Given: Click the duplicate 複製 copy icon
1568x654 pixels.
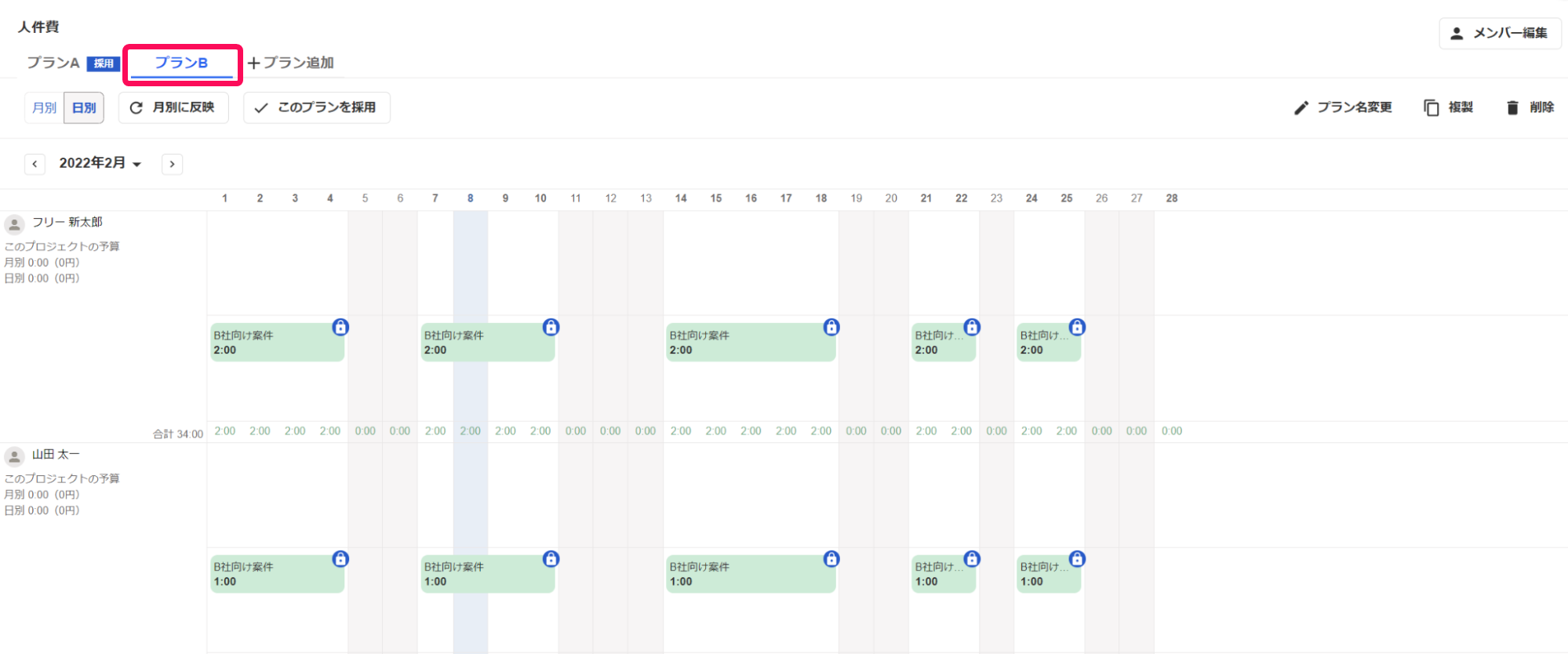Looking at the screenshot, I should [1431, 107].
